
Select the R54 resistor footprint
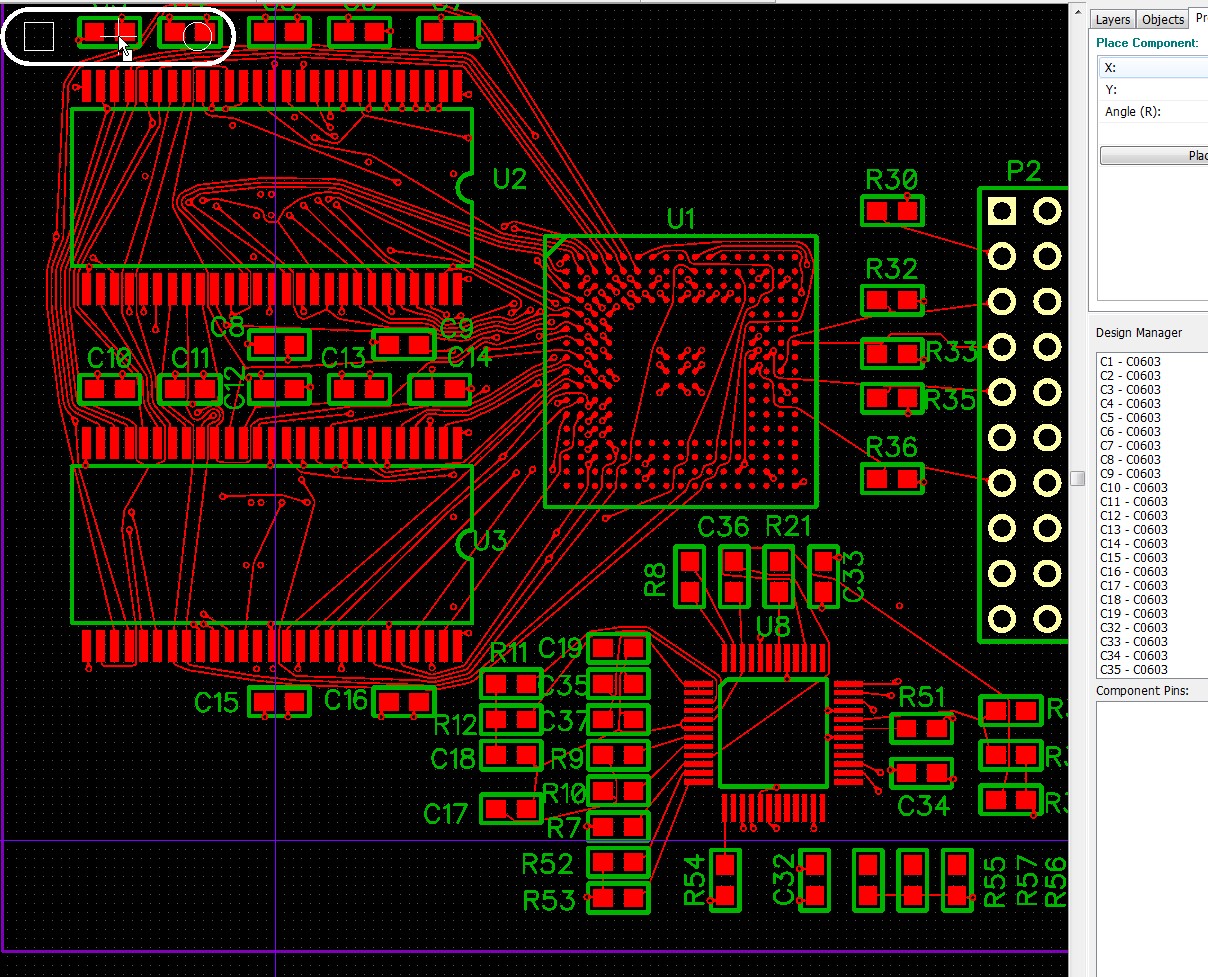pos(725,880)
